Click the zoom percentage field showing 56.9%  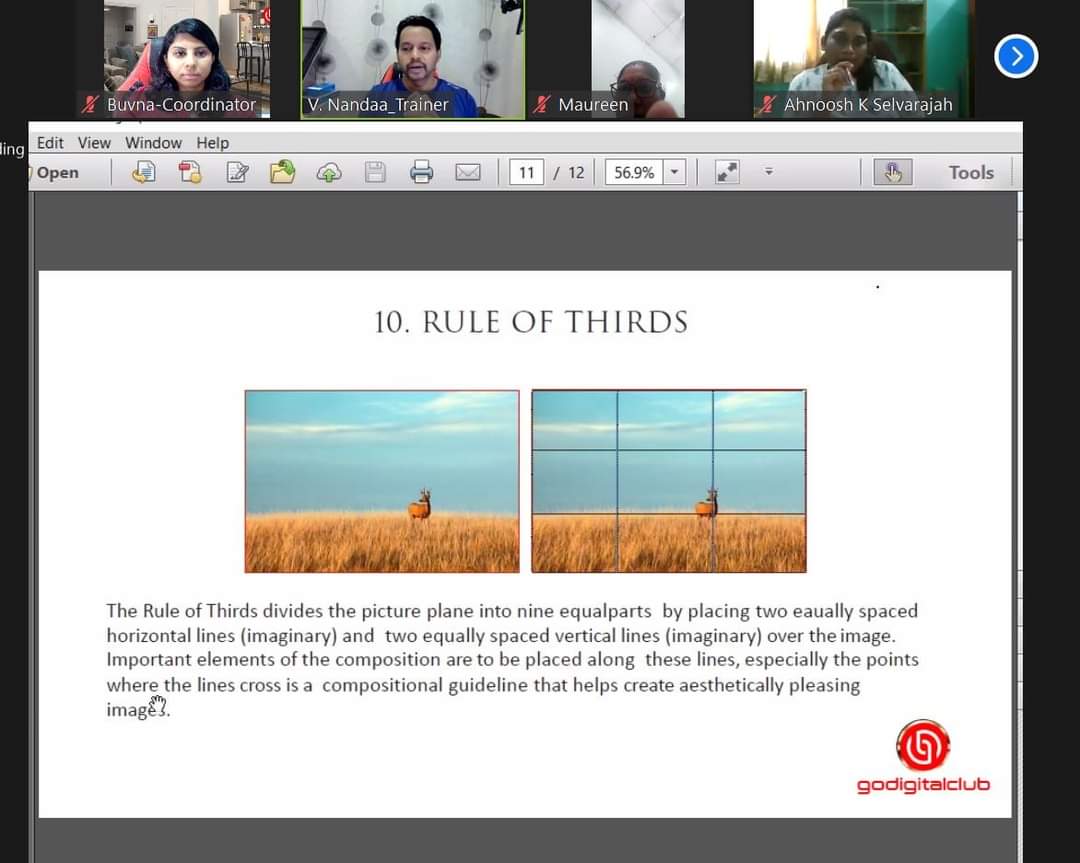click(634, 172)
